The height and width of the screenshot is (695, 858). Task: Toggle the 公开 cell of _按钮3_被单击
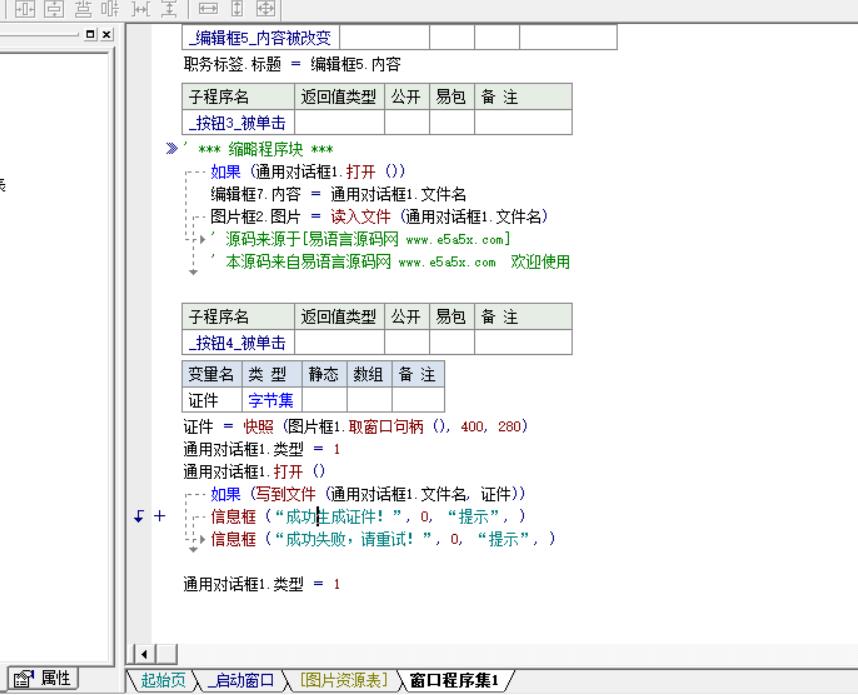click(x=407, y=122)
